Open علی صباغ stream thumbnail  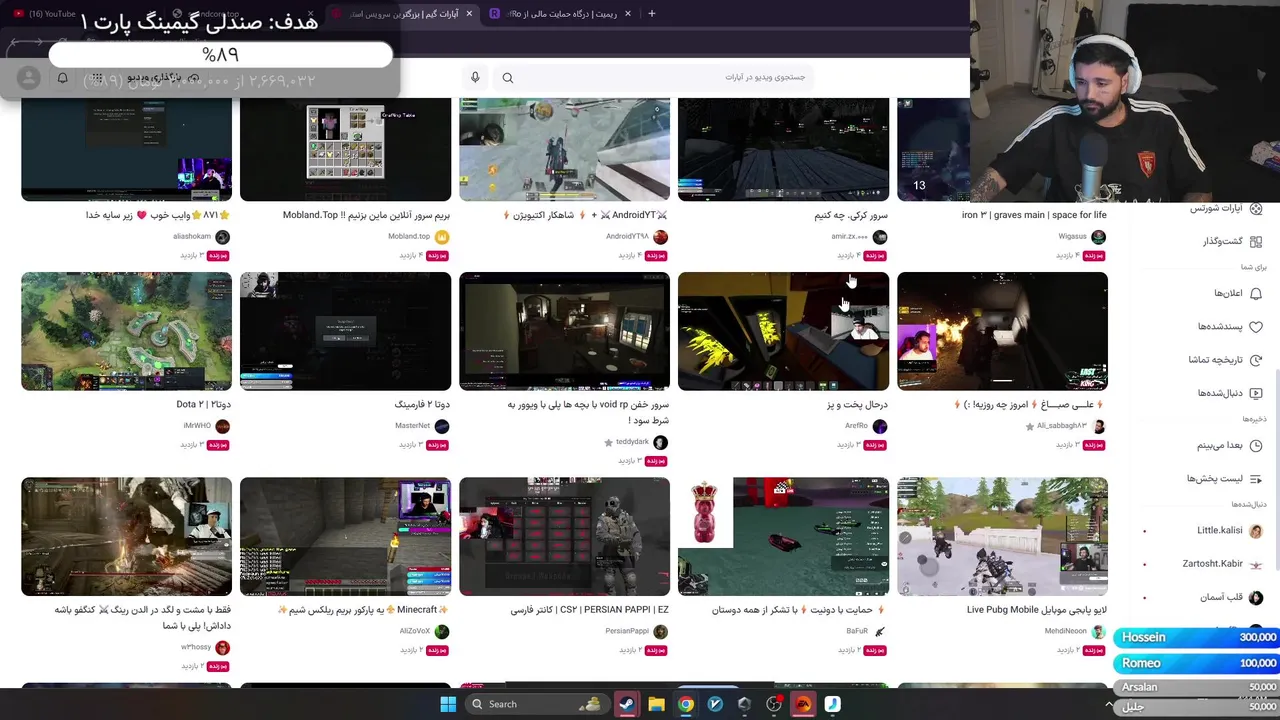pyautogui.click(x=1002, y=331)
